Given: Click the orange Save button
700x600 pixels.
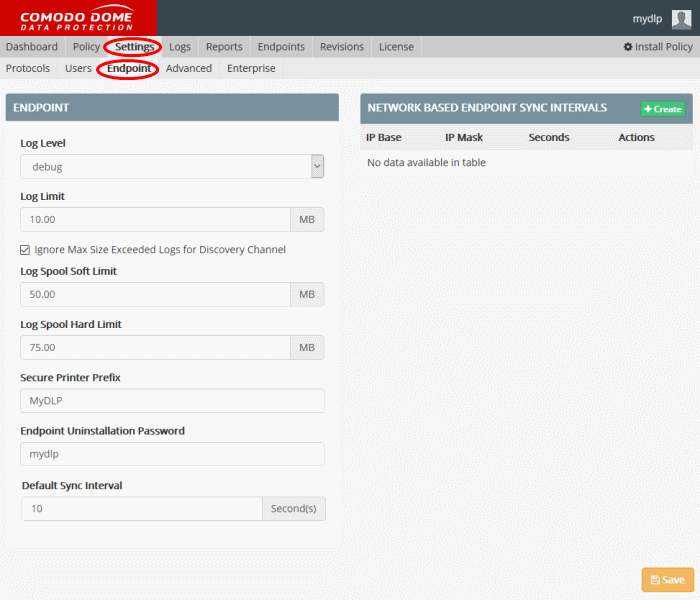Looking at the screenshot, I should coord(668,579).
